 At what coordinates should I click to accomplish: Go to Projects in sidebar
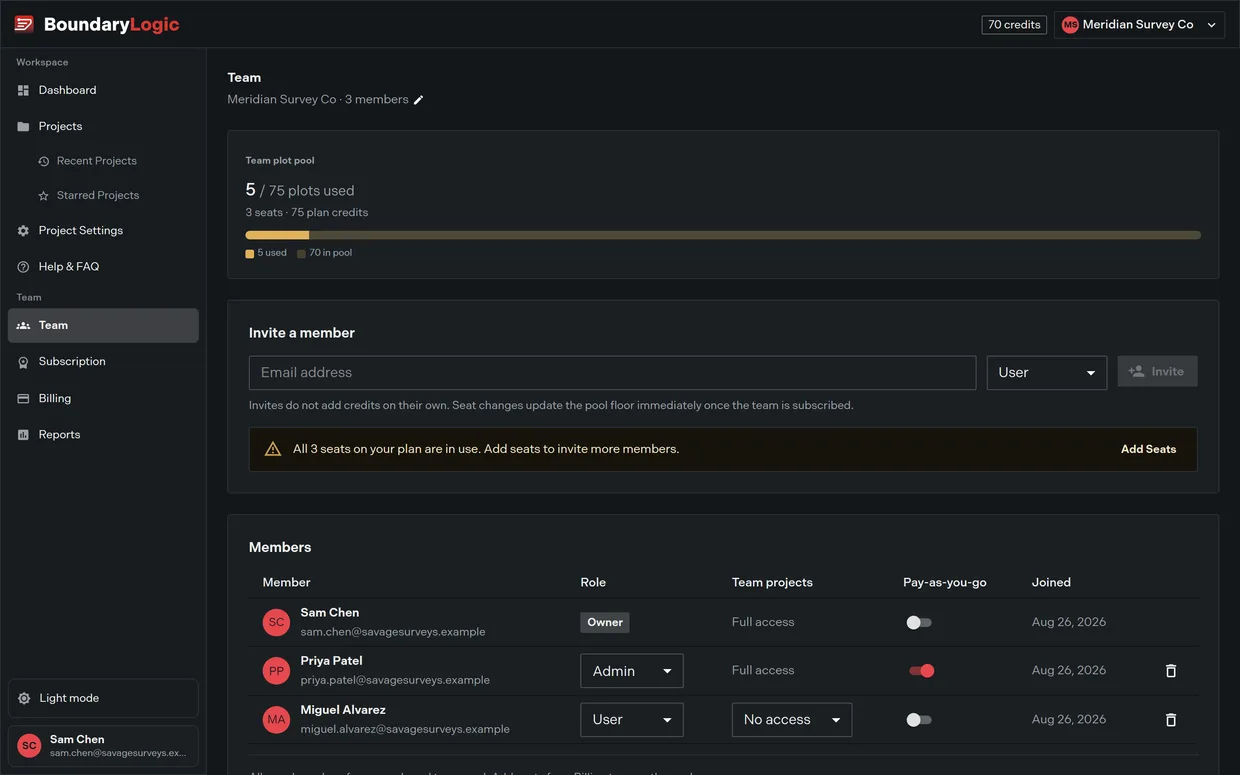pyautogui.click(x=103, y=127)
